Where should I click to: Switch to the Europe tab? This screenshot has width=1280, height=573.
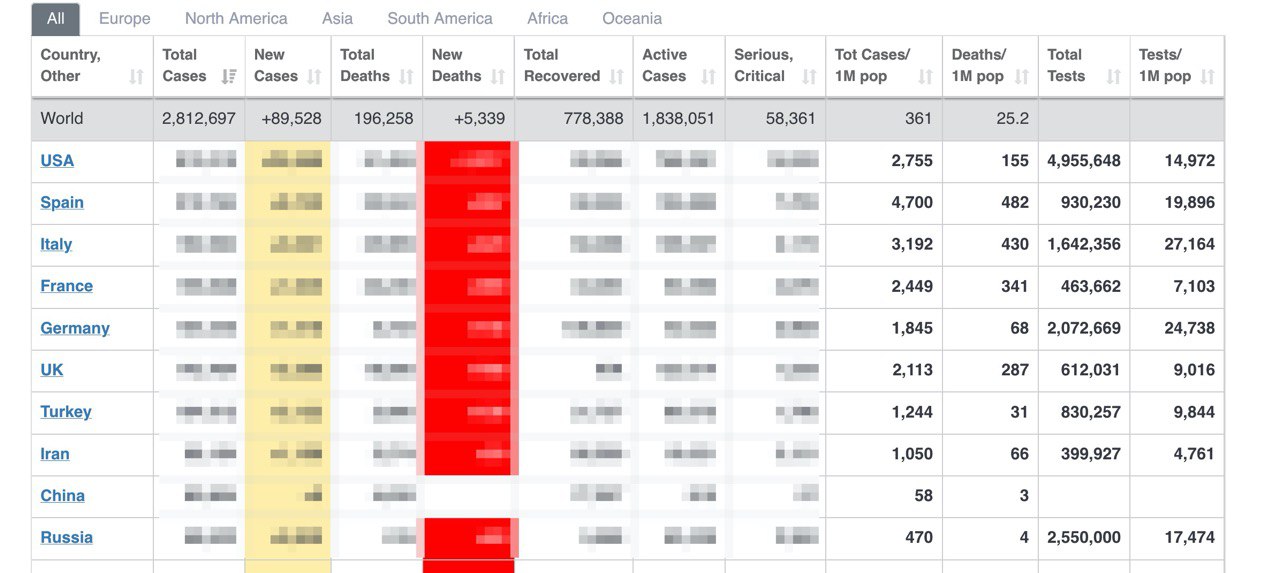125,18
